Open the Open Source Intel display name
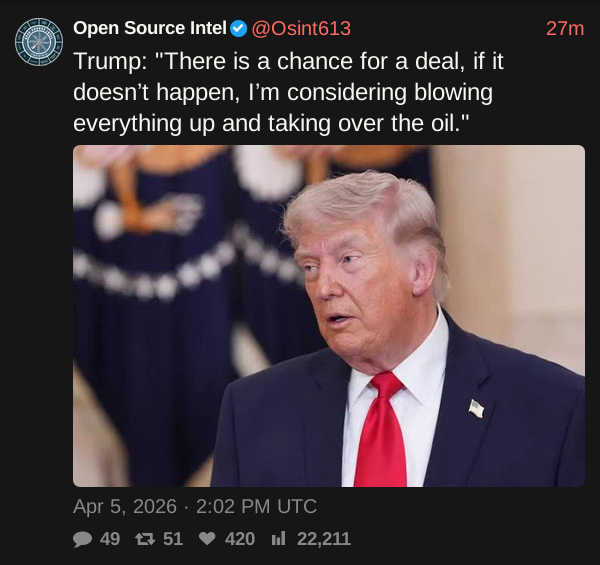Screen dimensions: 600x565 click(149, 28)
